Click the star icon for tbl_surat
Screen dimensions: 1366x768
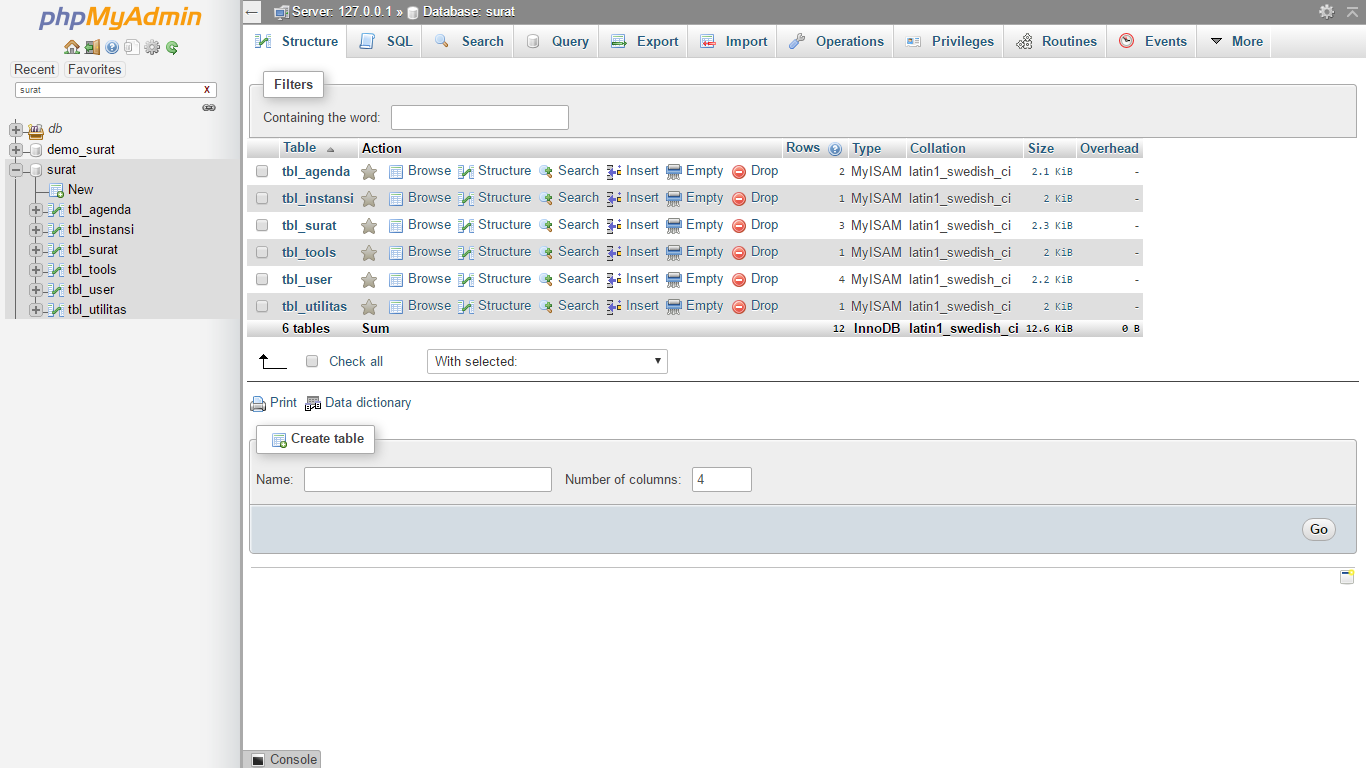(369, 226)
